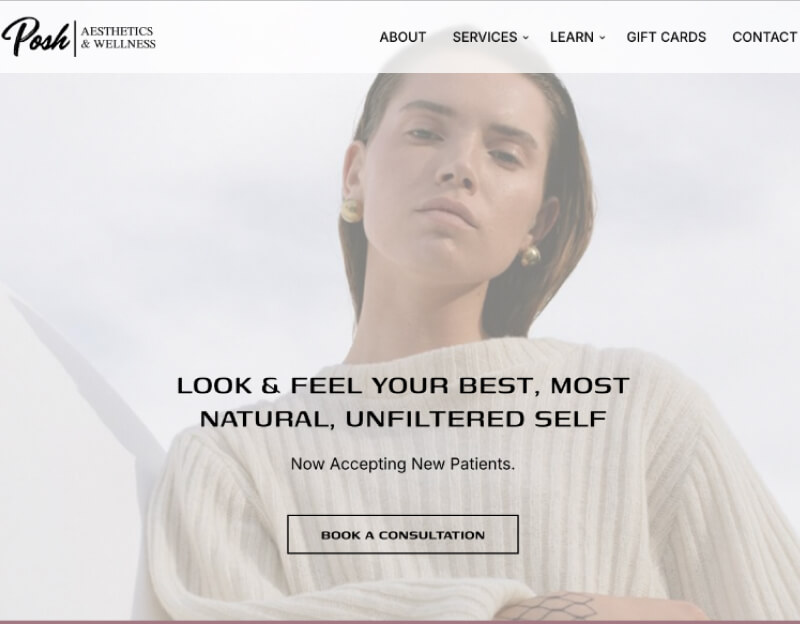Click the Now Accepting New Patients text
The height and width of the screenshot is (624, 800).
point(403,464)
